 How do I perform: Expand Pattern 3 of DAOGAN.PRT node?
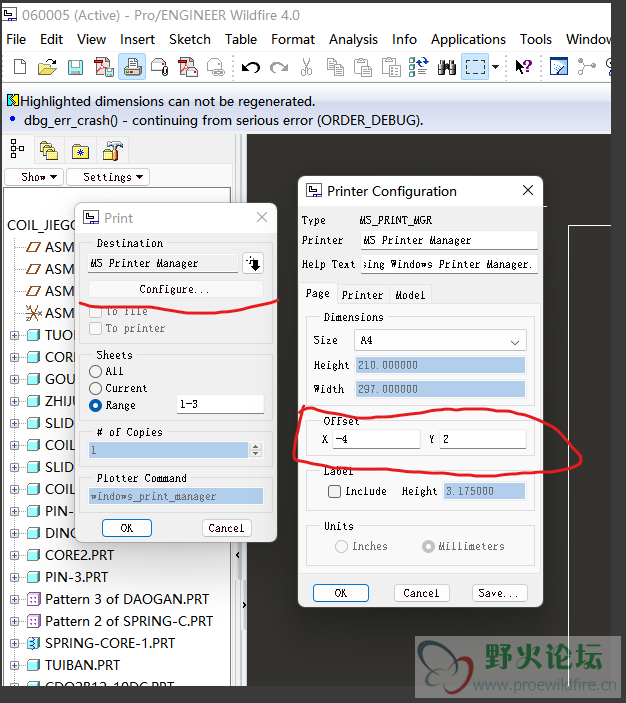[14, 599]
